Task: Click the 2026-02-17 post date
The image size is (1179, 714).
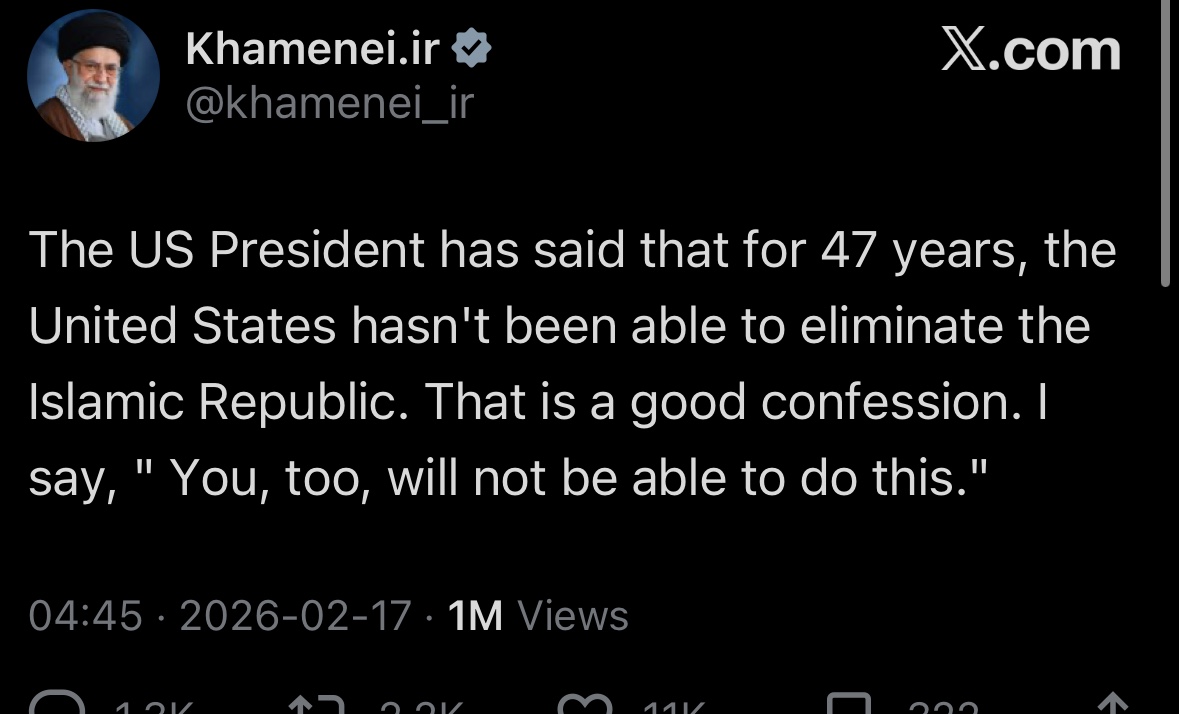Action: point(296,616)
